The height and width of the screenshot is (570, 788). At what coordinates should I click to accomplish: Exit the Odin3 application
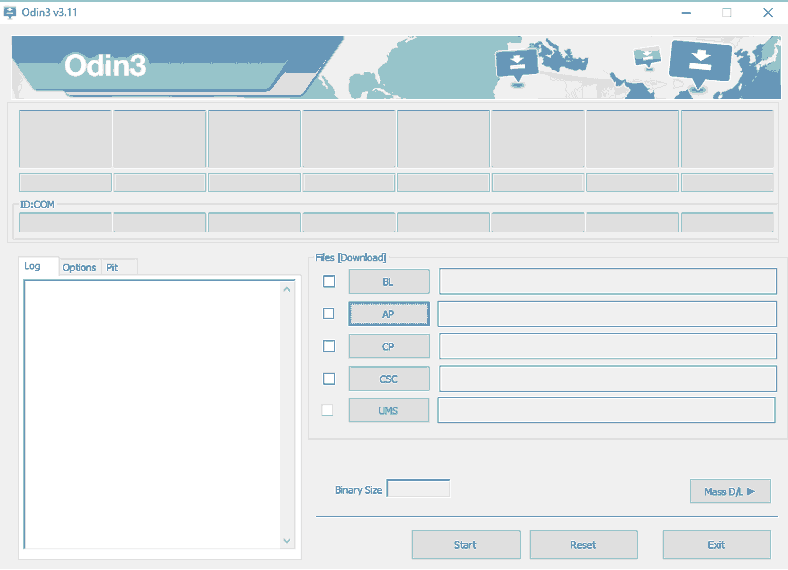coord(717,545)
